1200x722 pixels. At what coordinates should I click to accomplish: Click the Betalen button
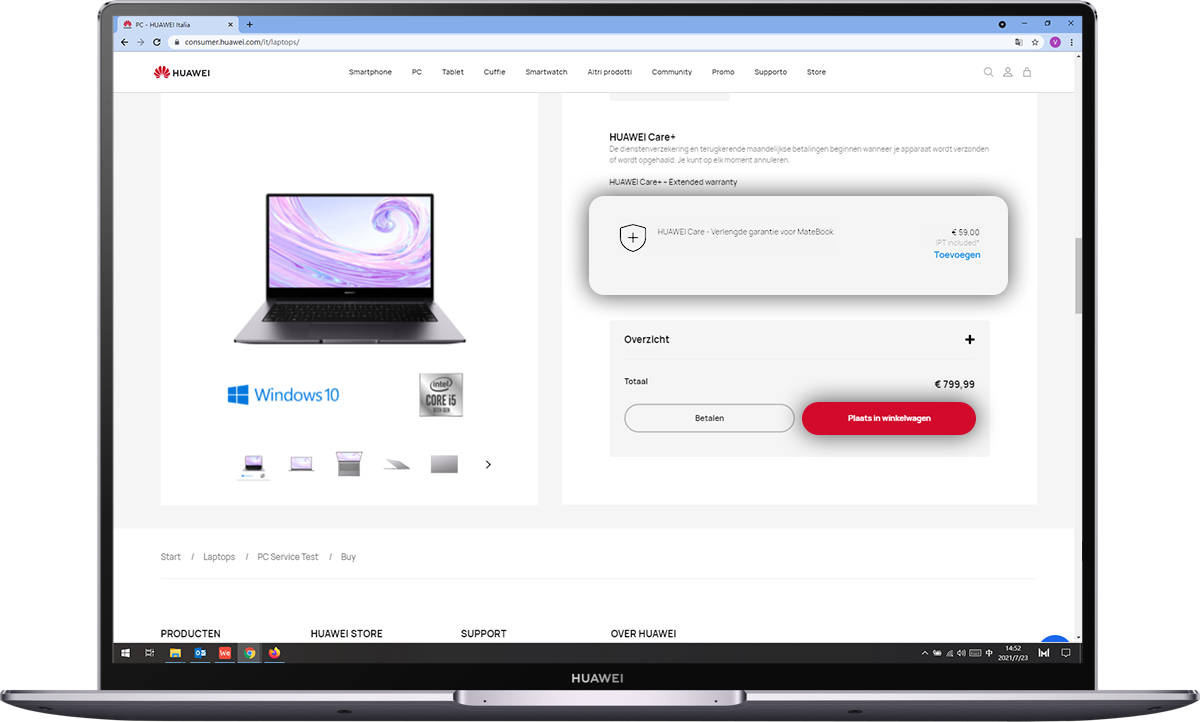point(709,418)
